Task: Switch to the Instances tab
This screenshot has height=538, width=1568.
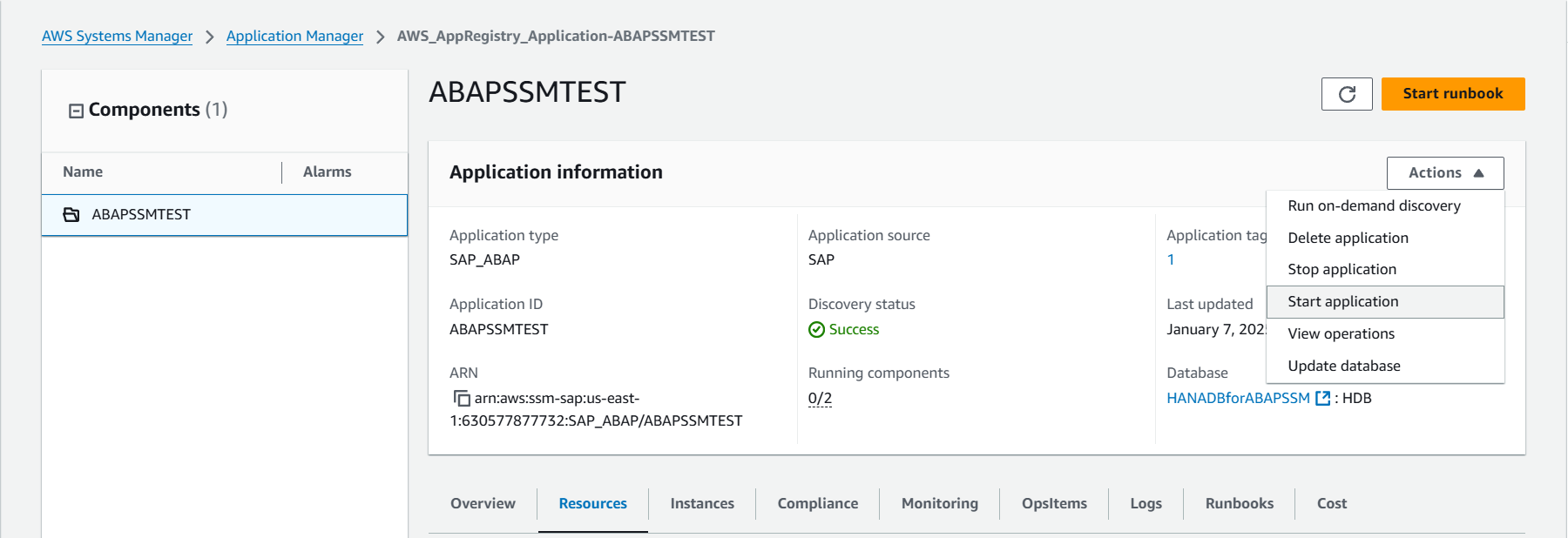Action: [702, 504]
